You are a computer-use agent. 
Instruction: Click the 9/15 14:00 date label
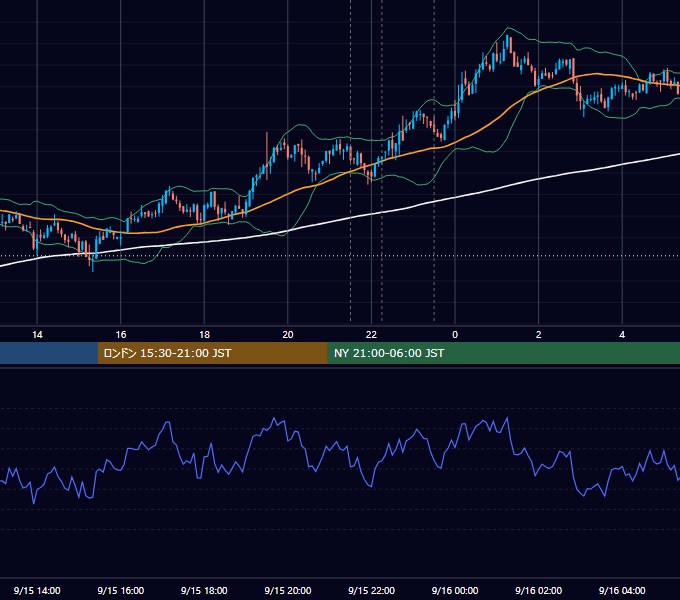coord(37,590)
